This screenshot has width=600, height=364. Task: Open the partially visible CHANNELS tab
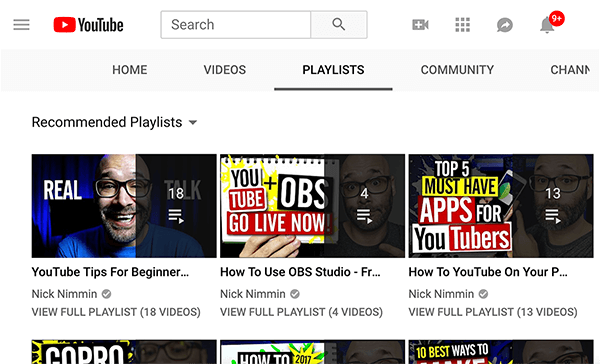[x=570, y=70]
